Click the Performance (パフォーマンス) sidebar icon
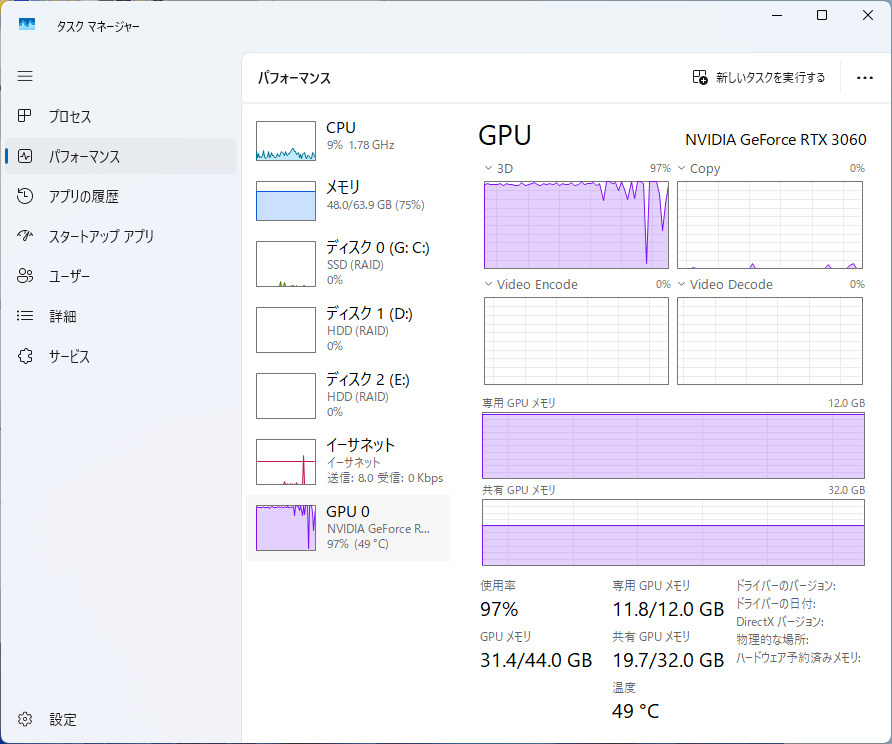This screenshot has height=744, width=892. (x=24, y=156)
